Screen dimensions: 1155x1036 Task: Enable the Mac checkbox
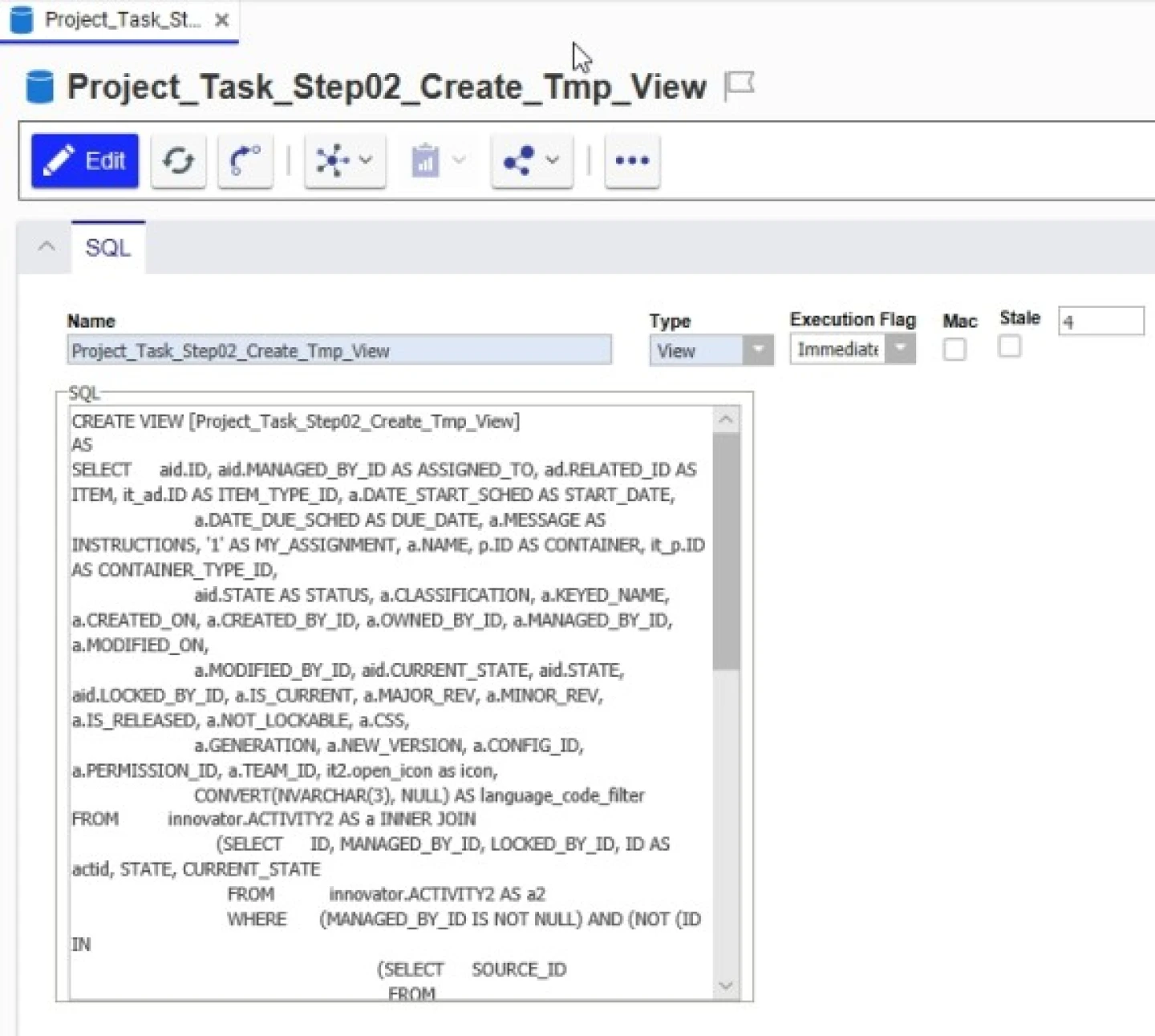(x=954, y=349)
